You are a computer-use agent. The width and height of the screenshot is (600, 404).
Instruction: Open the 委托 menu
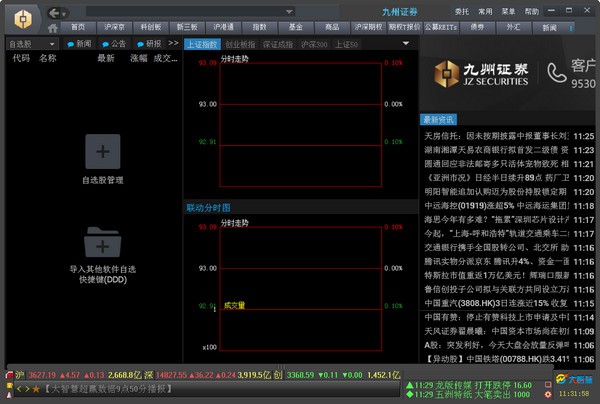462,12
